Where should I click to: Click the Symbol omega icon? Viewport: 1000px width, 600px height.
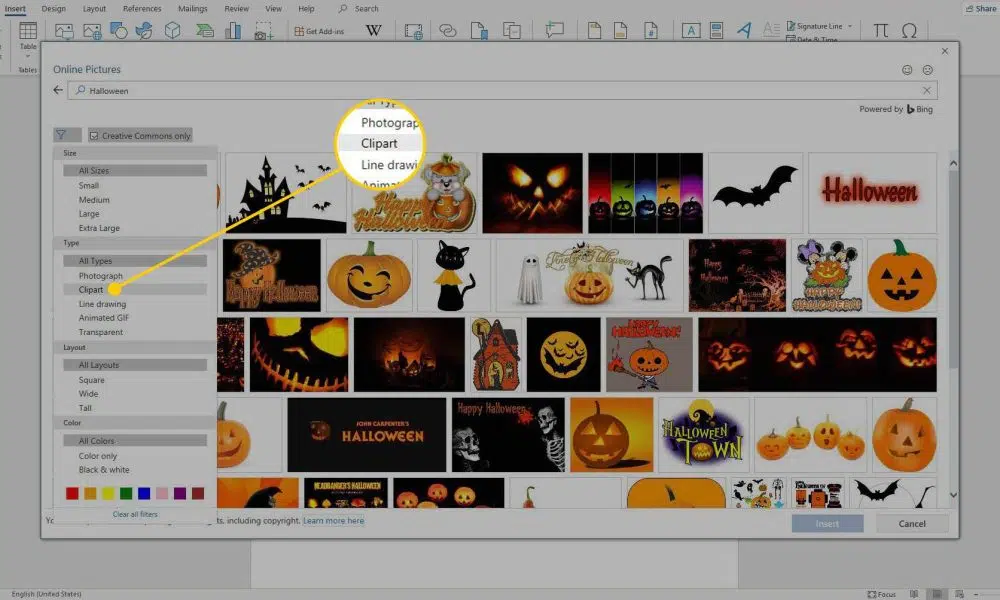click(x=909, y=30)
